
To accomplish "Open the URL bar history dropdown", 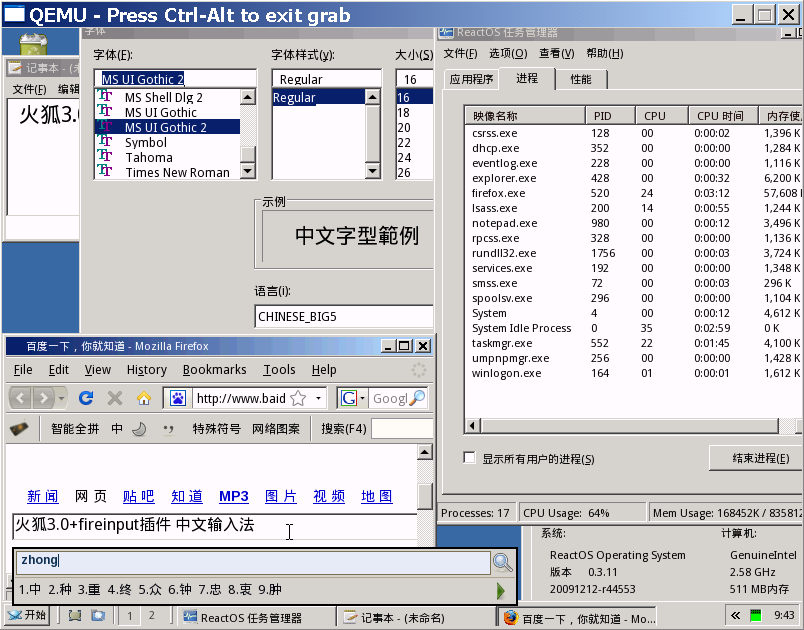I will pyautogui.click(x=318, y=398).
